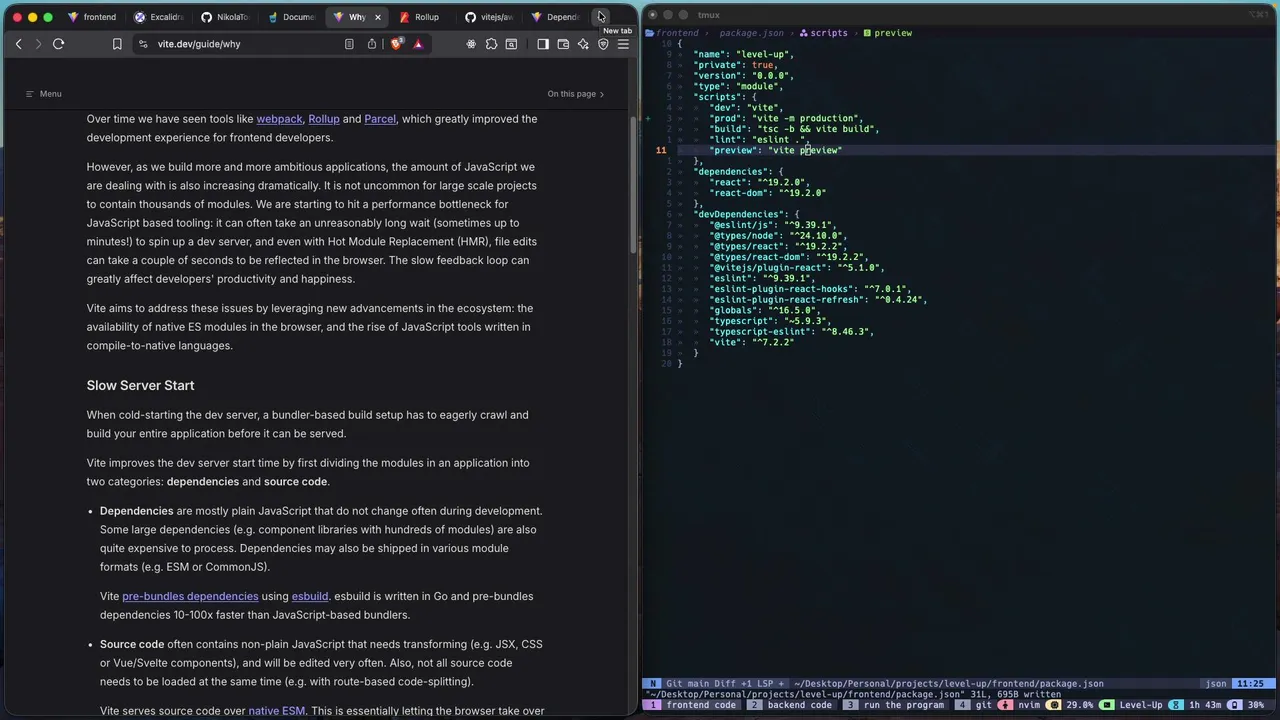Screen dimensions: 1280x720
Task: Open the Rollup link in the paragraph
Action: (324, 119)
